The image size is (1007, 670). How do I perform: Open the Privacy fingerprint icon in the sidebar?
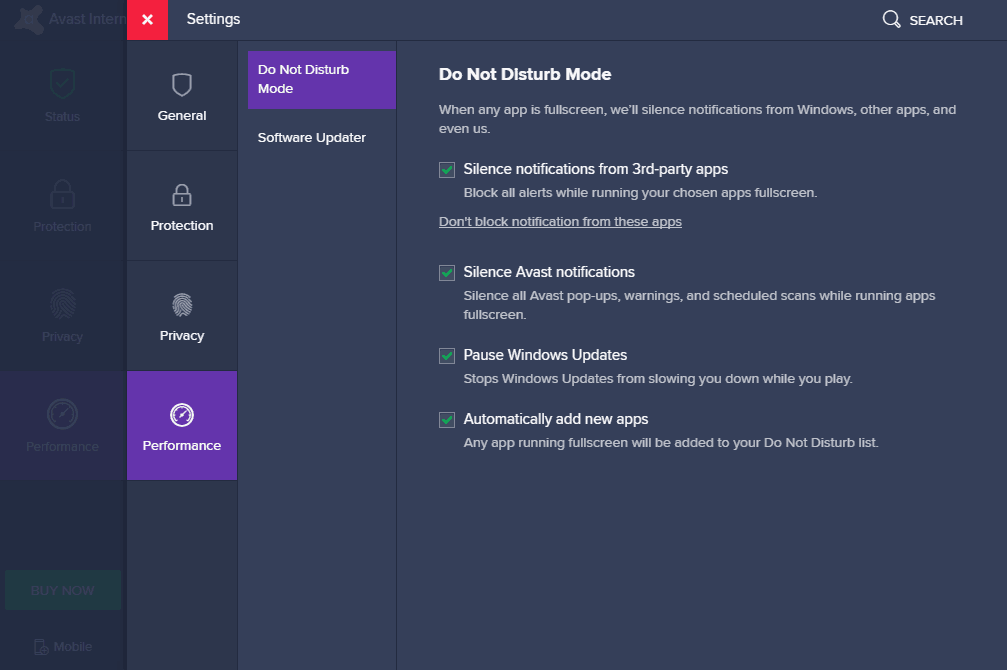pyautogui.click(x=62, y=305)
